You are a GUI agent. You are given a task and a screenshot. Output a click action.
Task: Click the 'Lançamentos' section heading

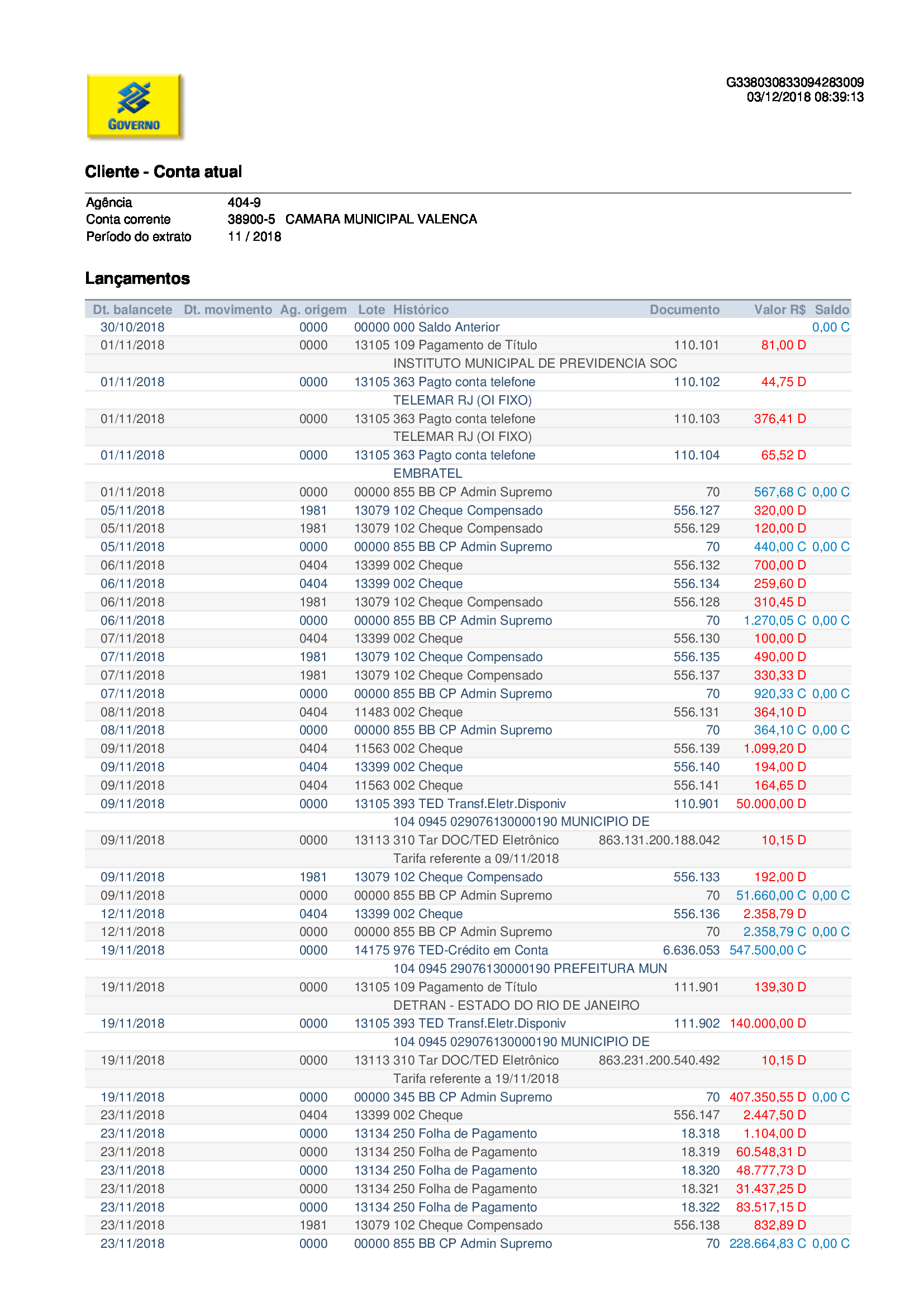137,278
